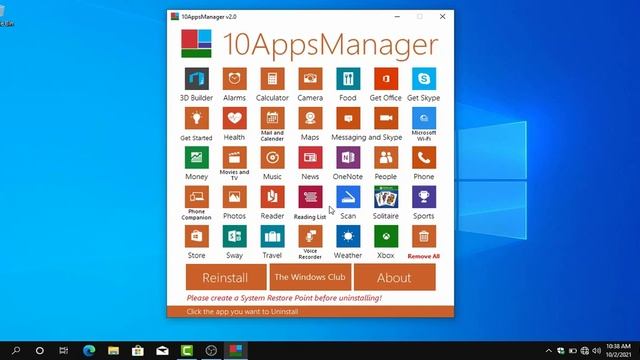Image resolution: width=640 pixels, height=360 pixels.
Task: Uninstall the Get Started app
Action: (196, 118)
